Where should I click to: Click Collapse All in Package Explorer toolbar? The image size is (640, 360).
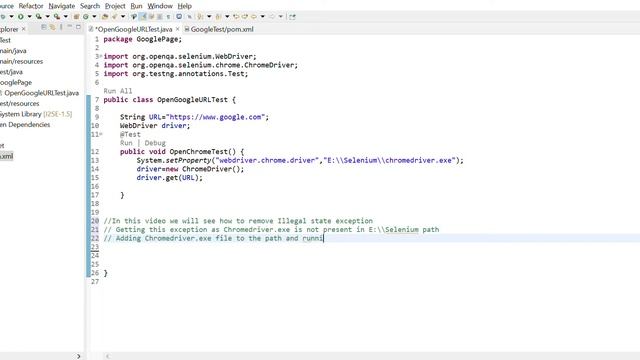pos(43,27)
